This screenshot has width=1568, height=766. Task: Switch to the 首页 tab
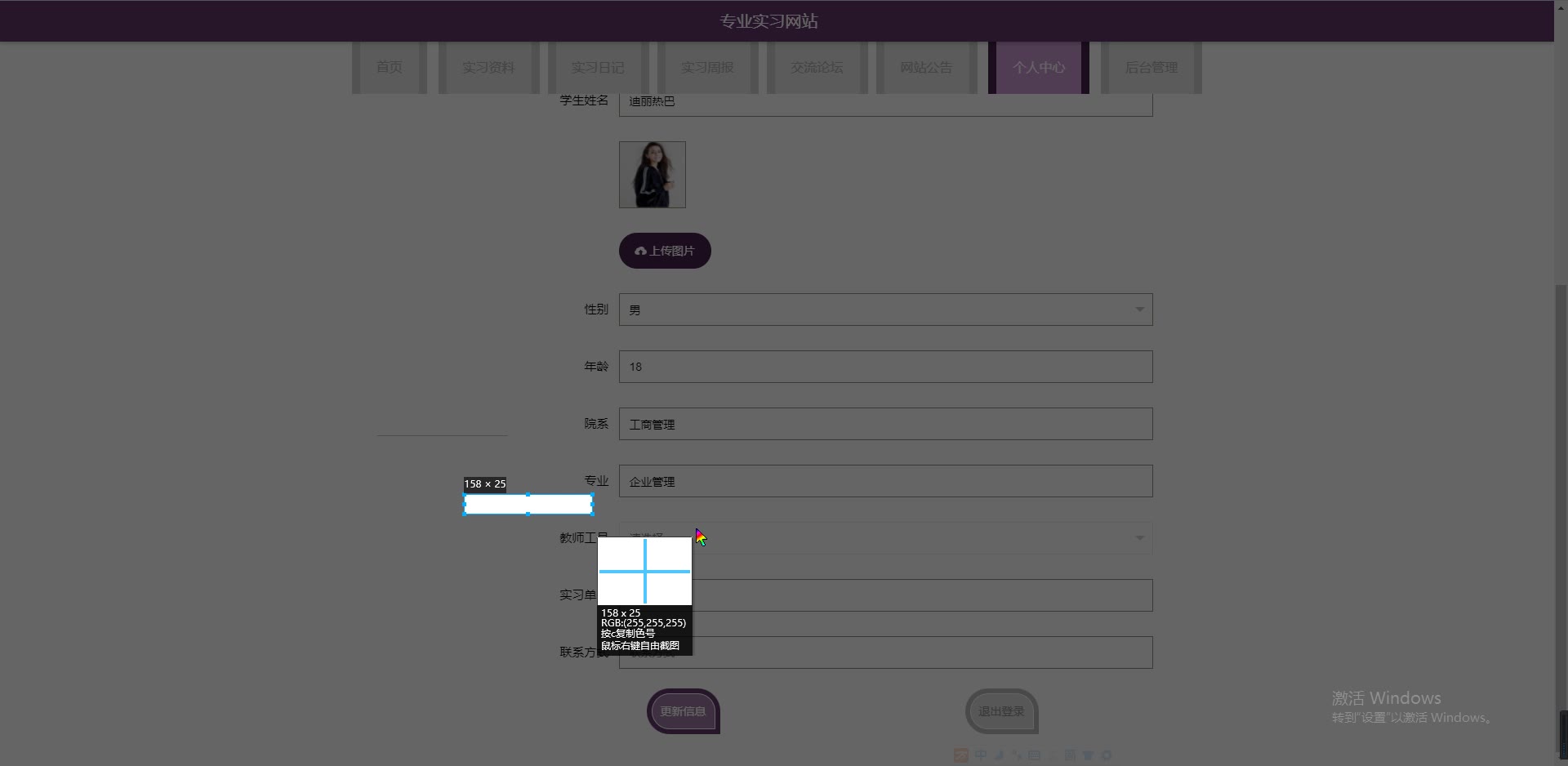(390, 68)
